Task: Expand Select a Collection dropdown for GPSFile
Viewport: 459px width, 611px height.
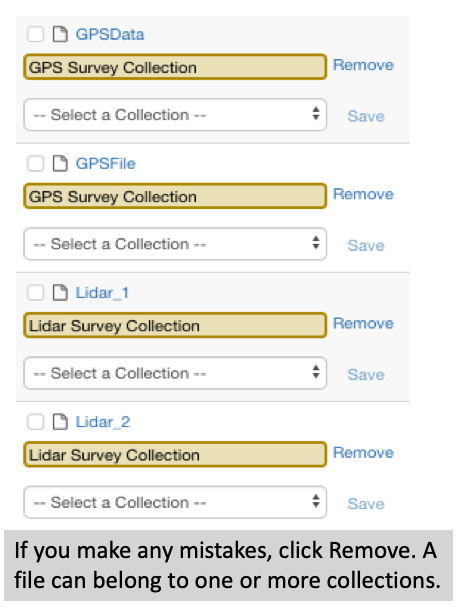Action: tap(175, 244)
